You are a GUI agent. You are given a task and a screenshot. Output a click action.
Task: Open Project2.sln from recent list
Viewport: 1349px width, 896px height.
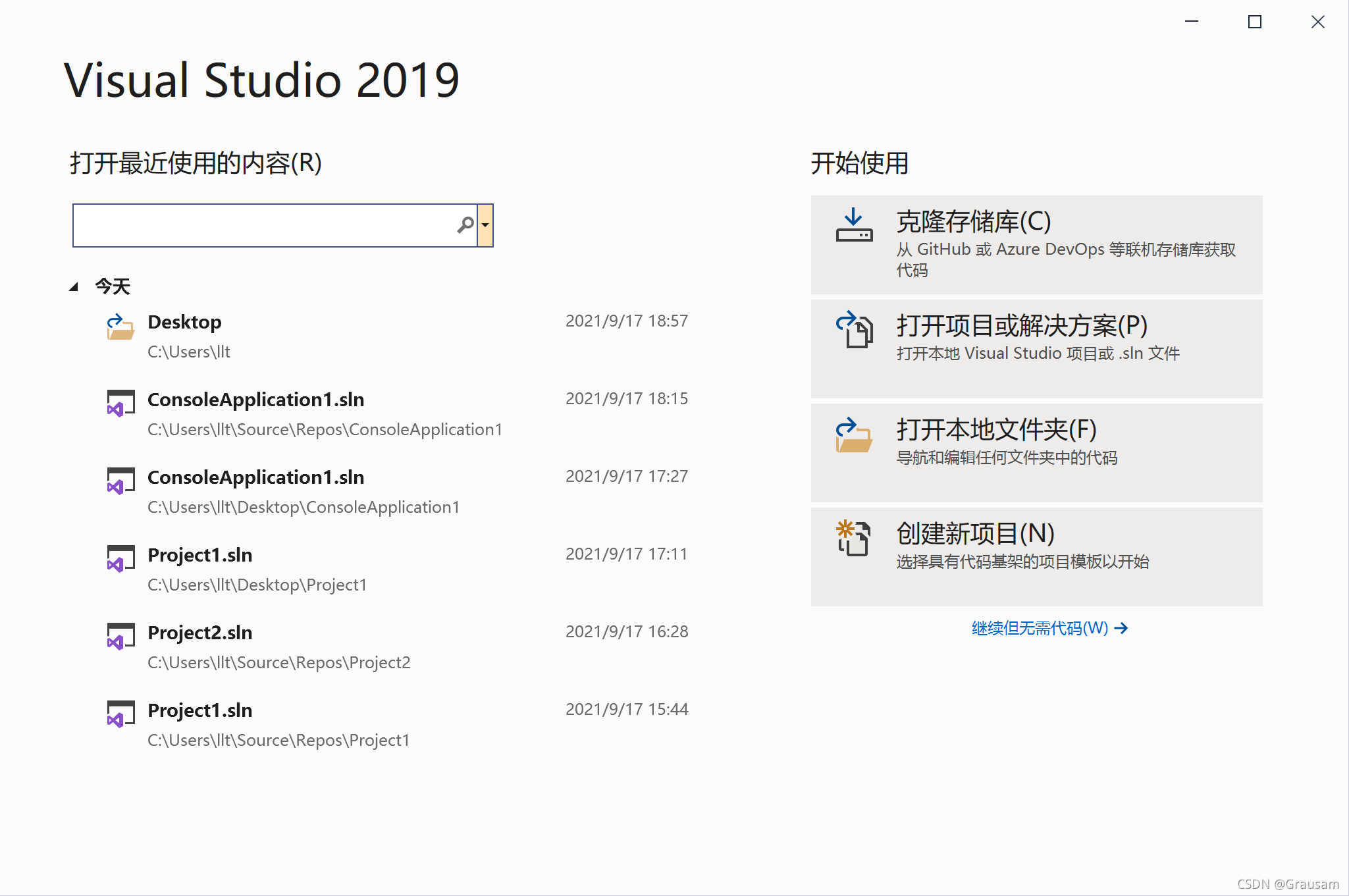click(398, 647)
